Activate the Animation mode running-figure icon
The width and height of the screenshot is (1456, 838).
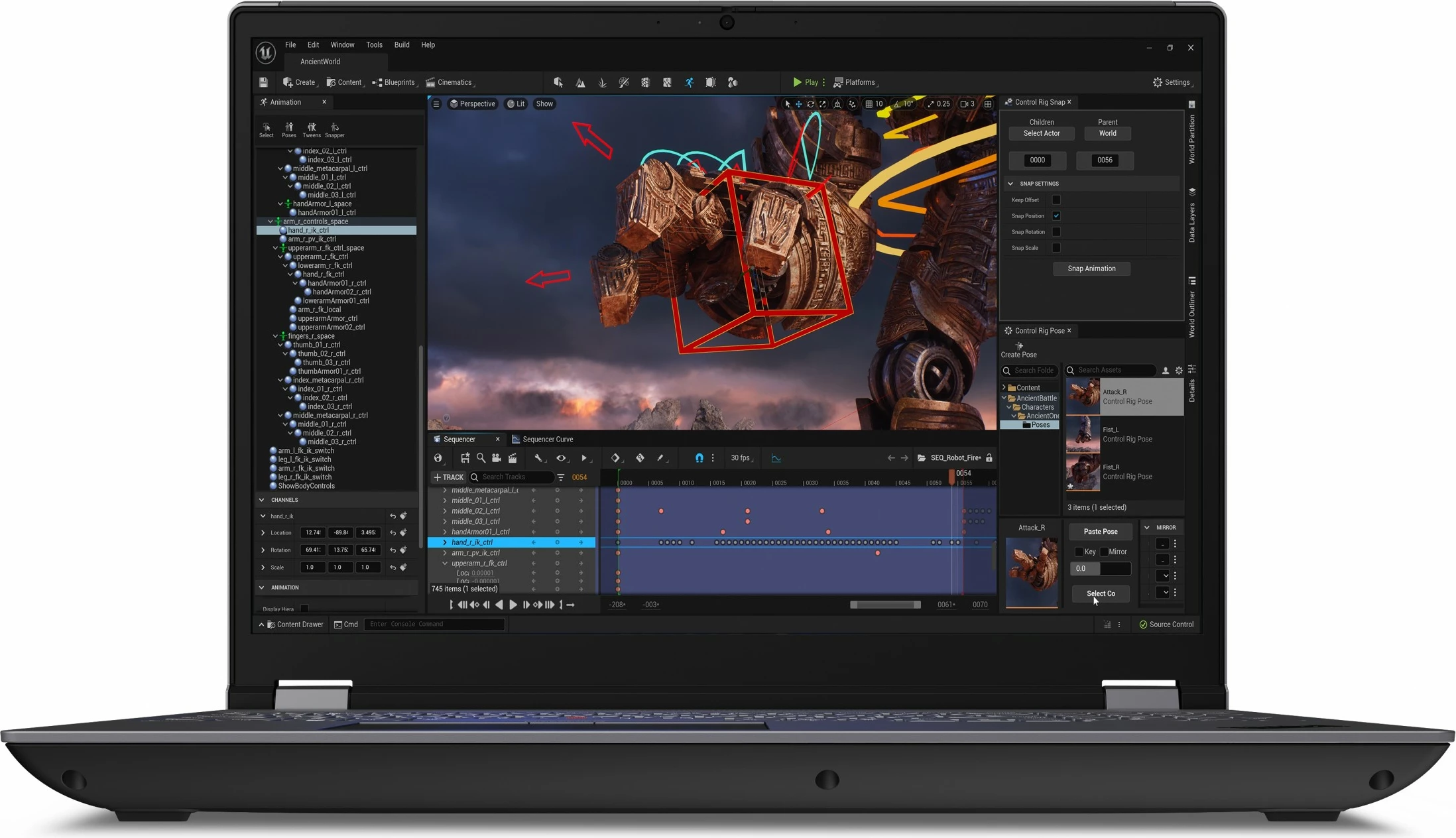point(689,82)
